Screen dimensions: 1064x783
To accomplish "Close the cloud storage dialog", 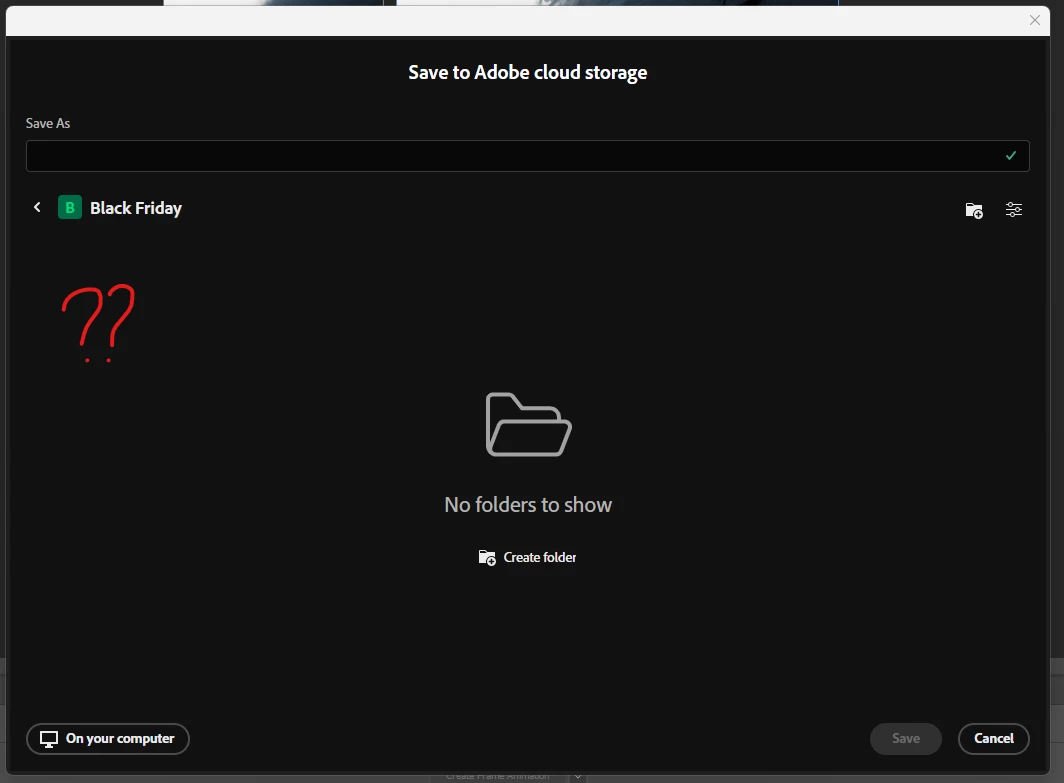I will (1035, 20).
